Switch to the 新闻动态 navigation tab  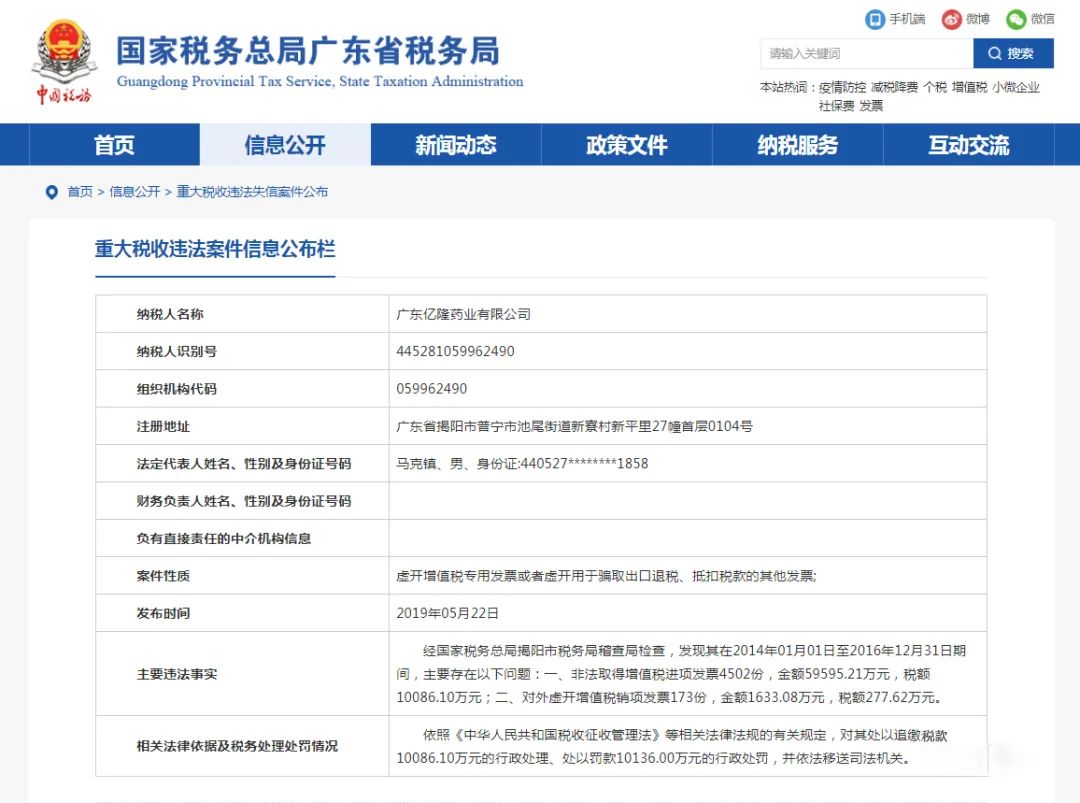point(456,145)
